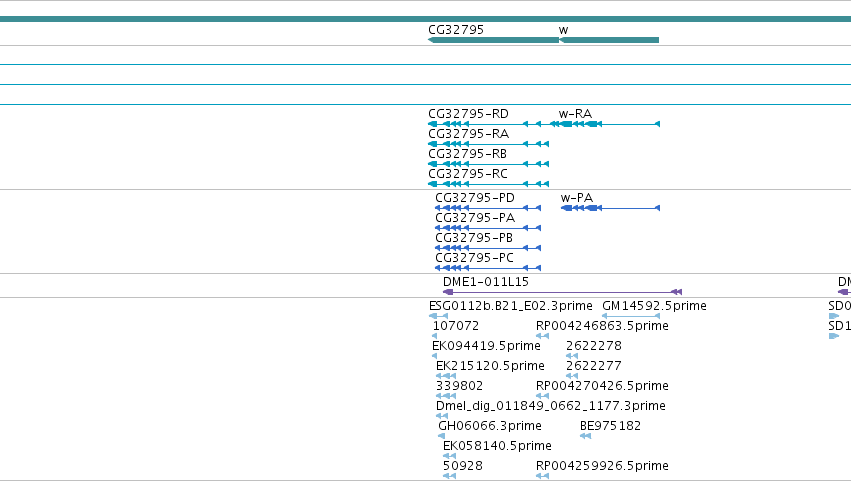The image size is (851, 481).
Task: Click the CG32795-PB protein label
Action: 474,238
